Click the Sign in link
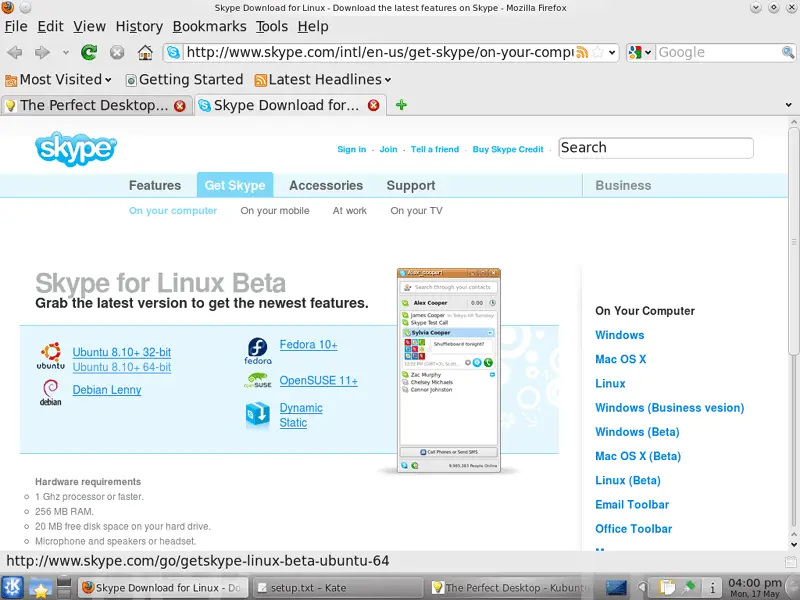The image size is (800, 600). [352, 149]
